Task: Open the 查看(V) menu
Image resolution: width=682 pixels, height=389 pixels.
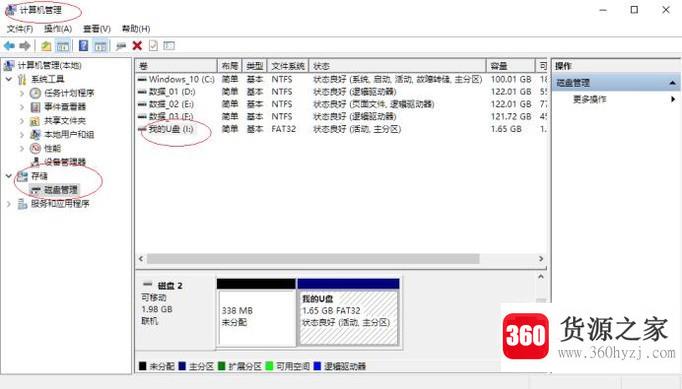Action: [x=97, y=29]
